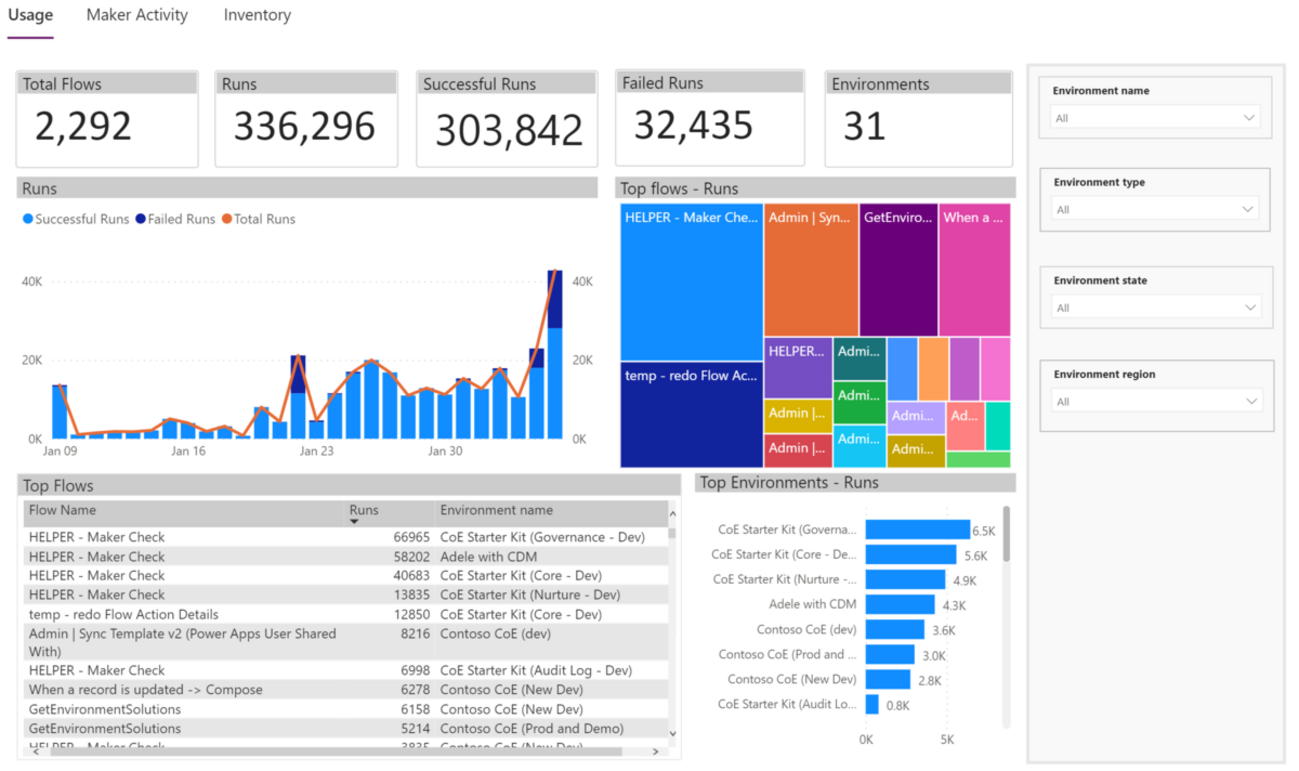Select the Adele with CDM bar
Screen dimensions: 1299x771
click(x=899, y=605)
